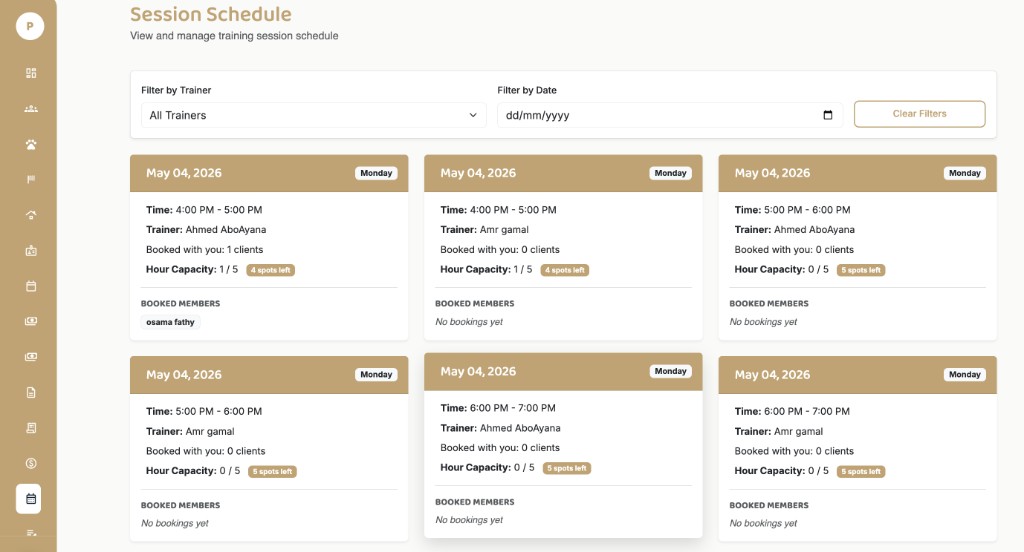Click 'Time: 4:00 PM - 5:00 PM' on the Ahmed AboAyana card
The image size is (1024, 552).
(x=204, y=210)
